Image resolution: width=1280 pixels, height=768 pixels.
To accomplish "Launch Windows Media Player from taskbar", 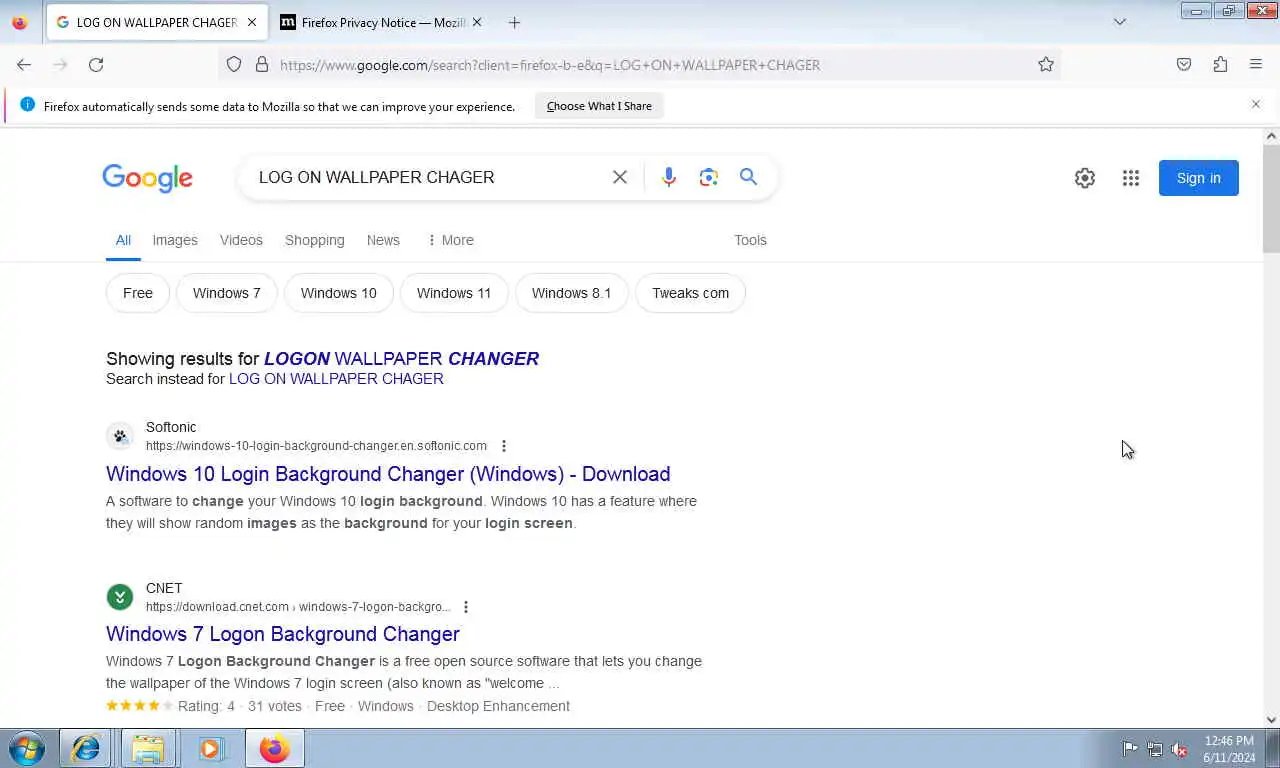I will point(211,748).
